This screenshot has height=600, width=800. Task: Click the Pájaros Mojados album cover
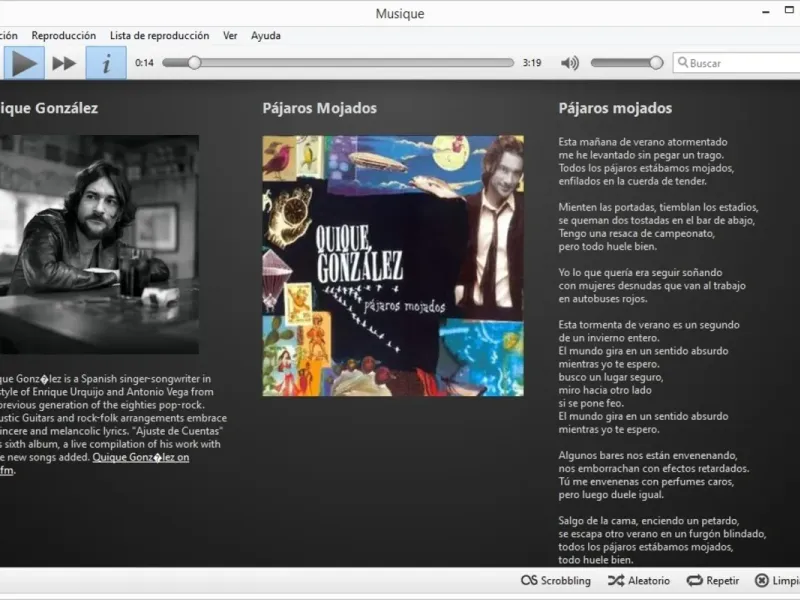tap(393, 266)
